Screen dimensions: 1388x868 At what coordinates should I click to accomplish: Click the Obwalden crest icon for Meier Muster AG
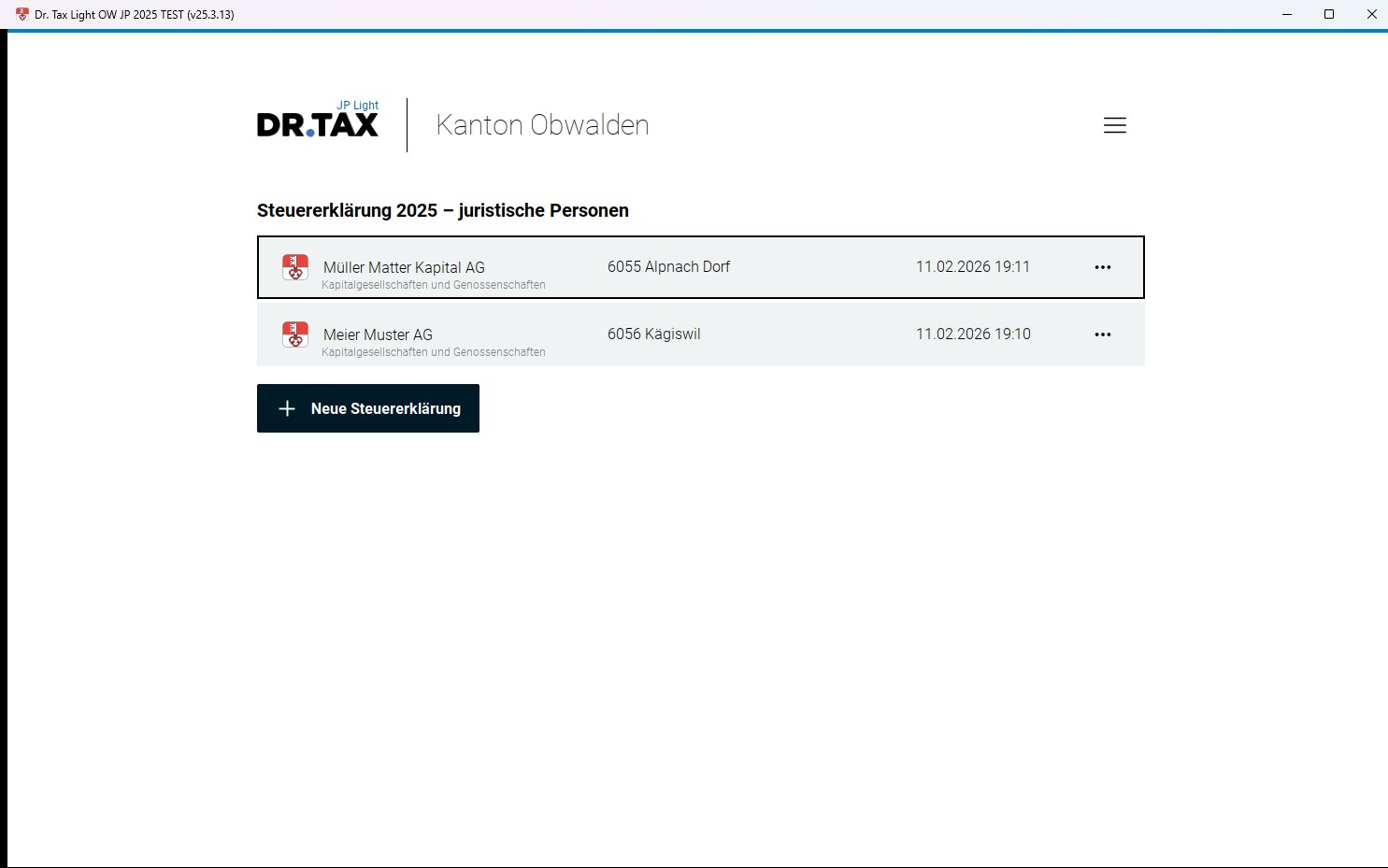coord(295,334)
